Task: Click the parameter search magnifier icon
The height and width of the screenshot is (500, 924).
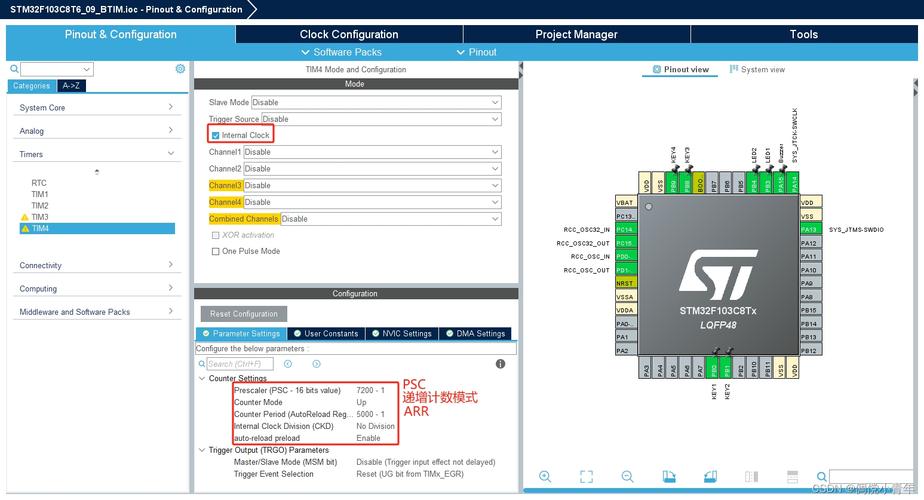Action: [x=202, y=364]
